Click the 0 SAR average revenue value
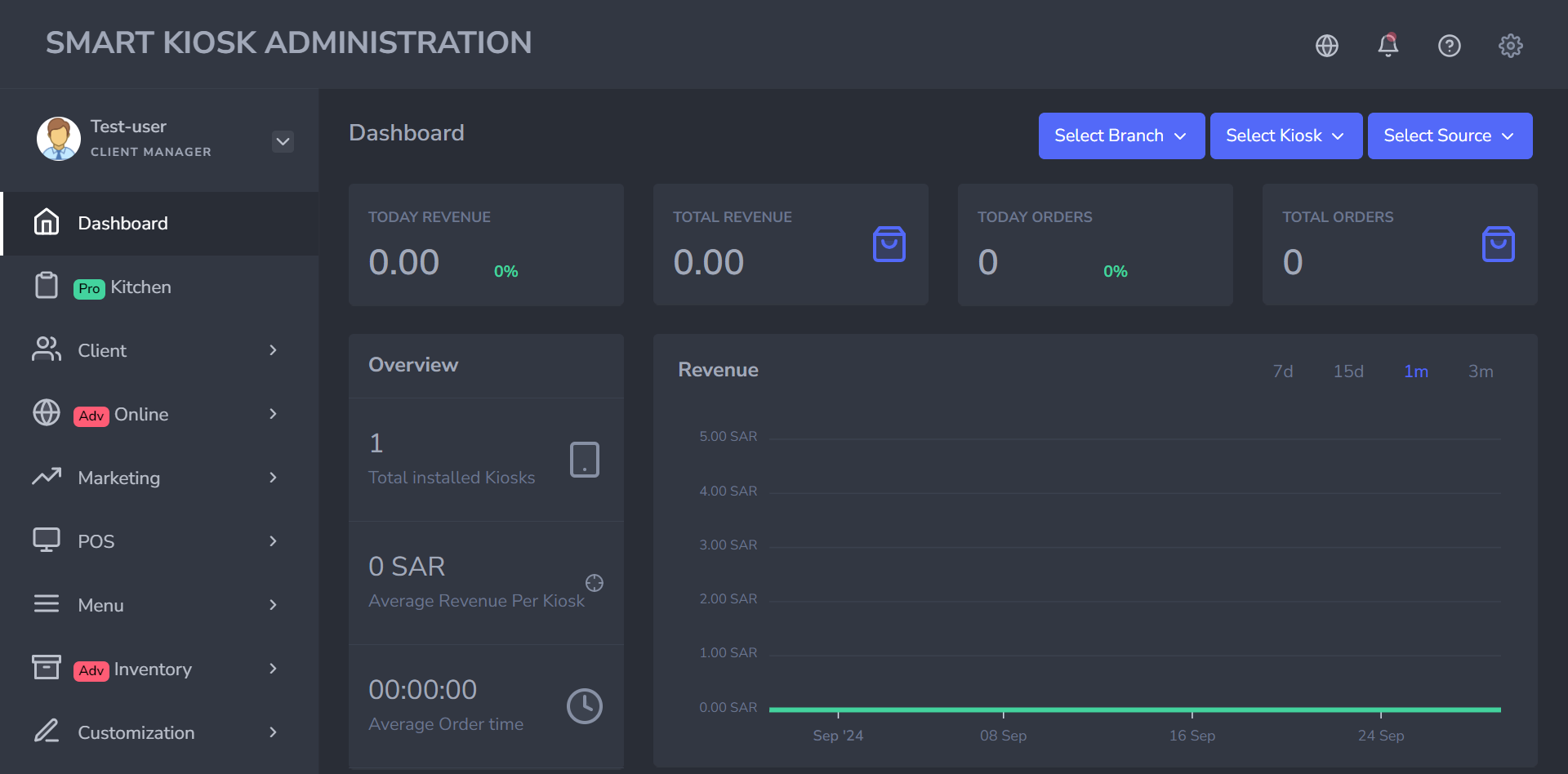1568x774 pixels. [407, 567]
